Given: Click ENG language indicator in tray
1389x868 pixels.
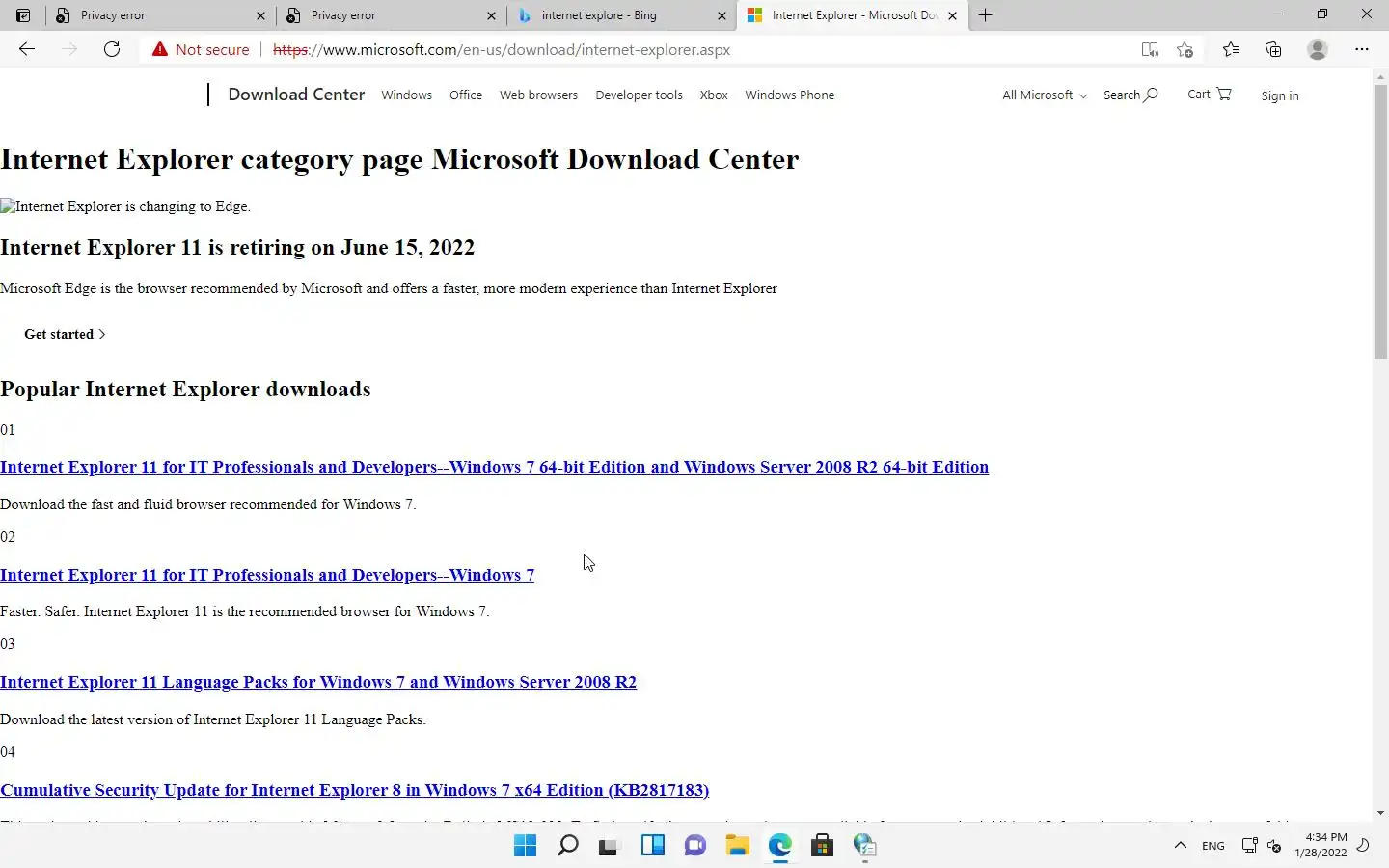Looking at the screenshot, I should pyautogui.click(x=1213, y=846).
